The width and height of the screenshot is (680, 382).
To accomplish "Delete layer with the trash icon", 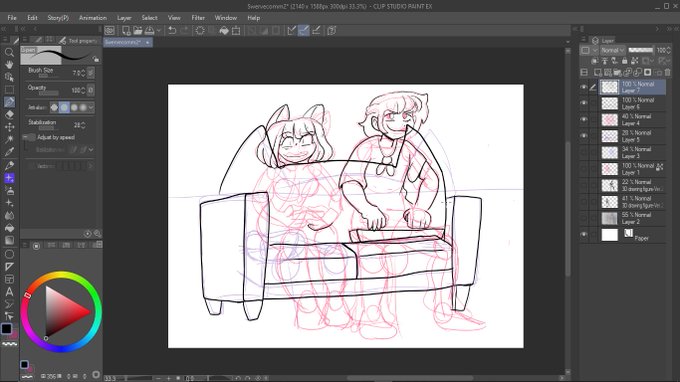I will (667, 72).
